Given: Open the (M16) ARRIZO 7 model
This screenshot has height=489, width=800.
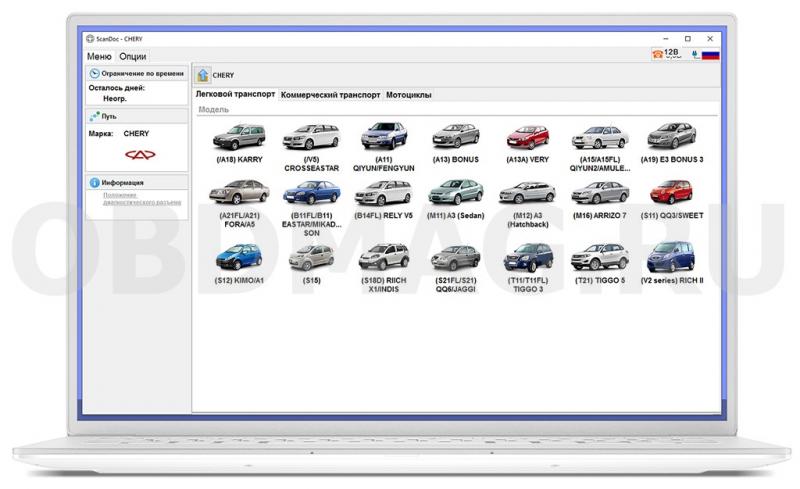Looking at the screenshot, I should point(600,199).
